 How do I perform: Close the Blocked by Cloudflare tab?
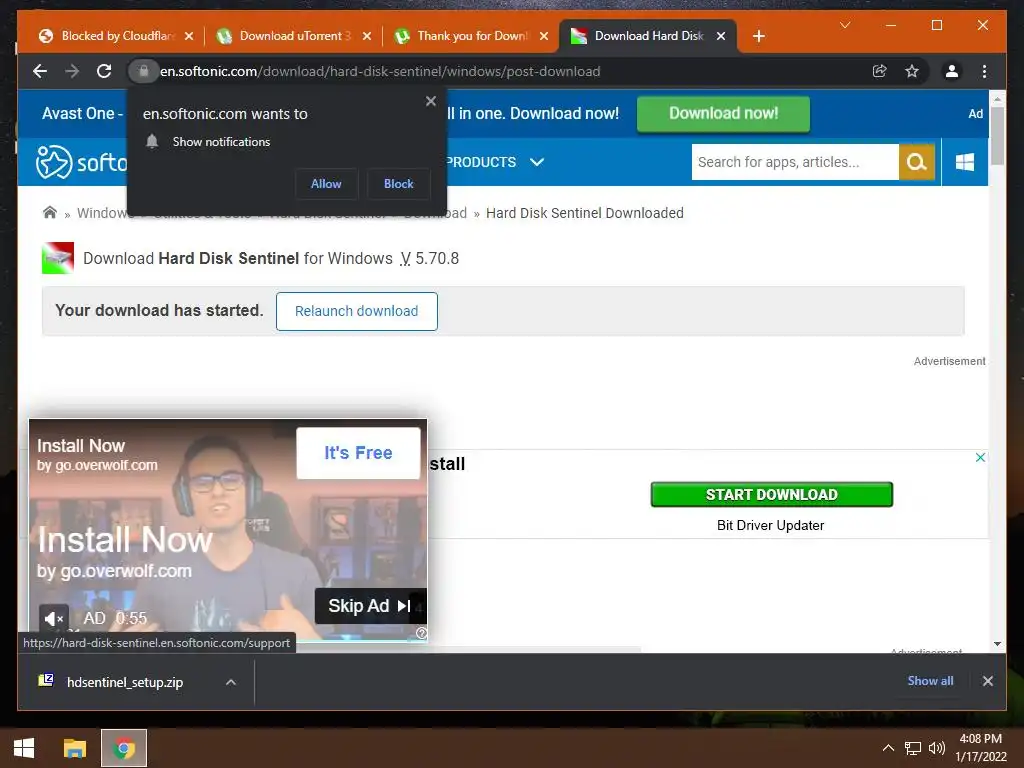coord(189,37)
